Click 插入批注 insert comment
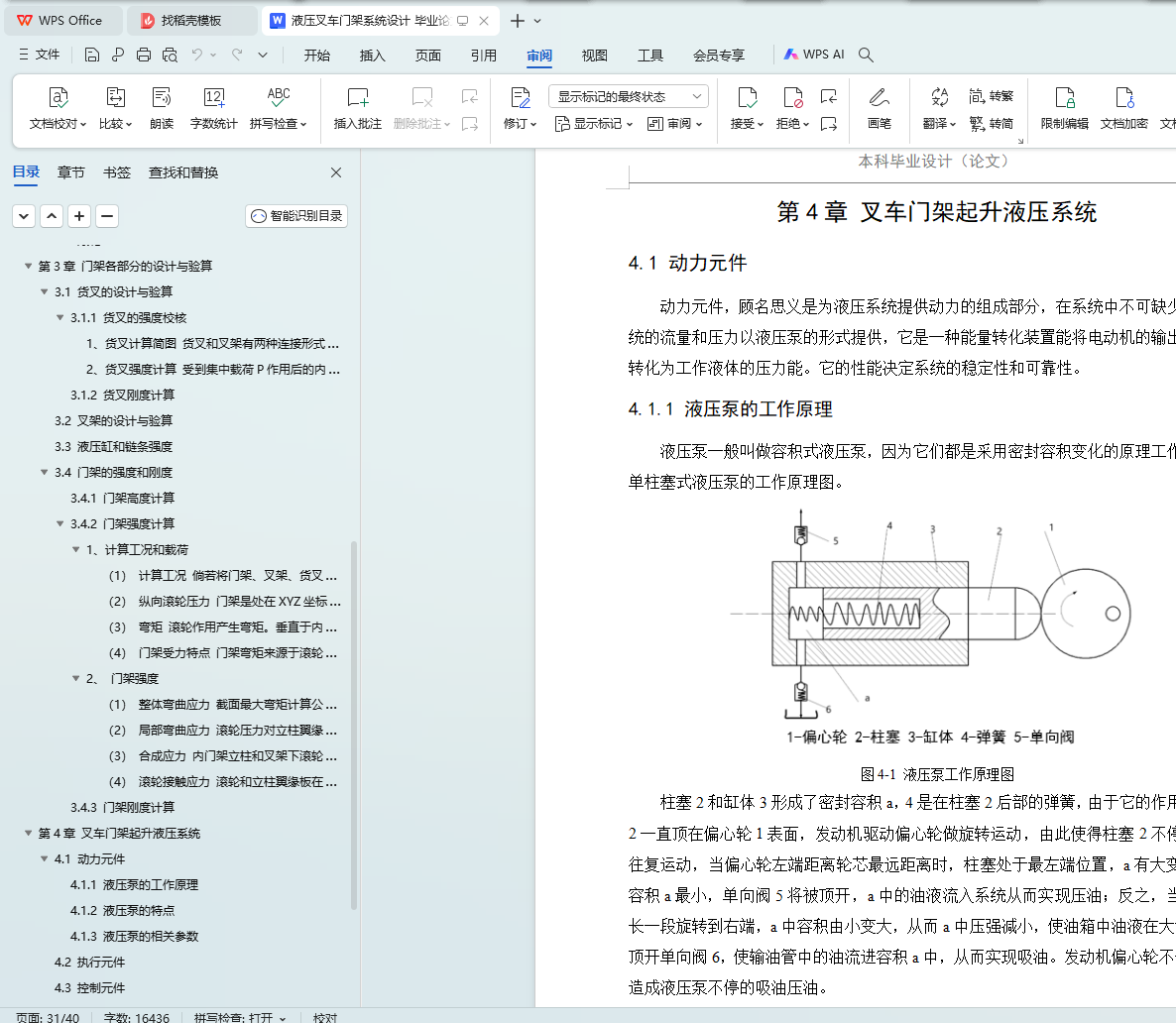 point(358,108)
